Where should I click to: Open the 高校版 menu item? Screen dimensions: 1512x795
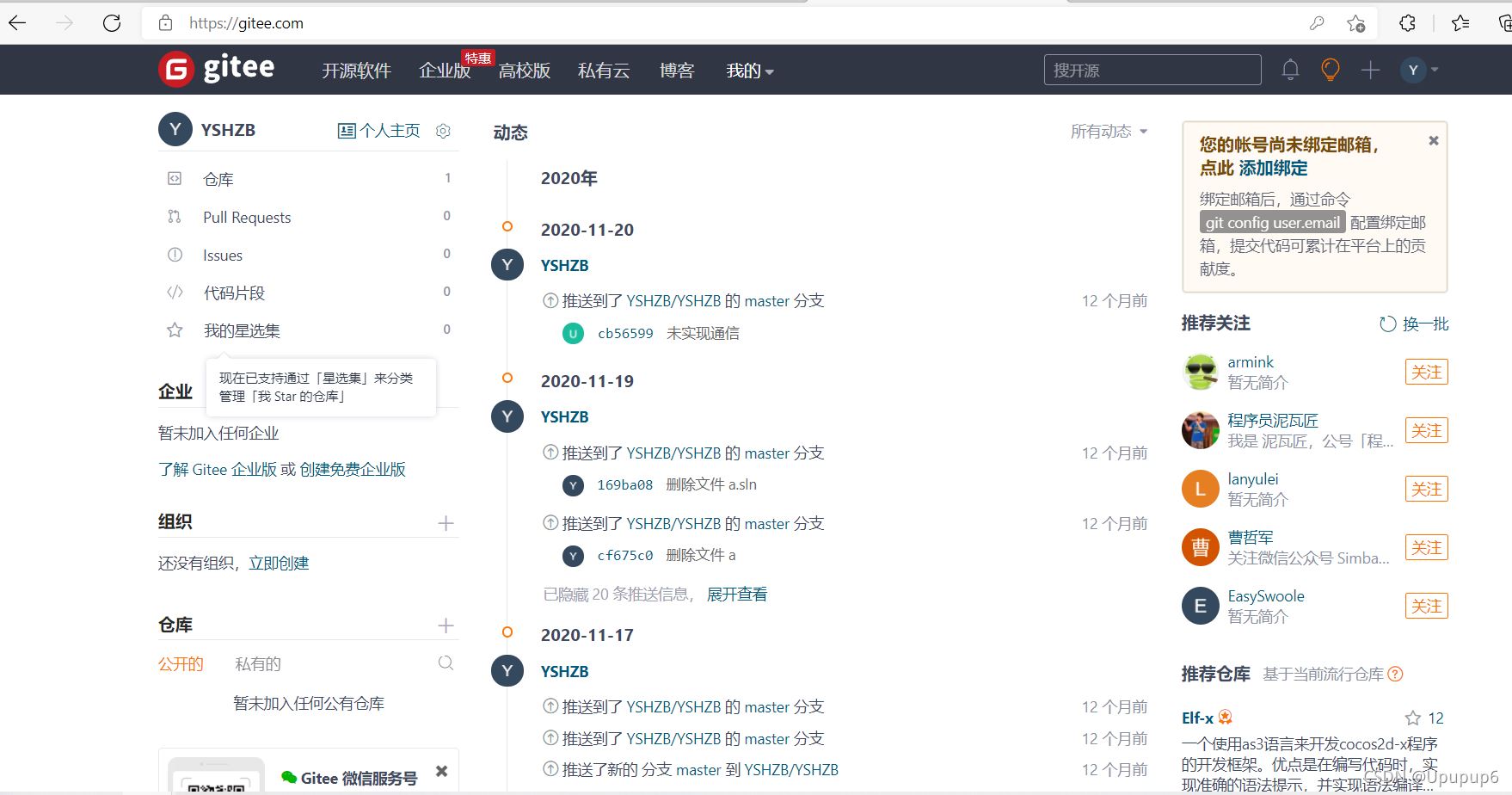tap(525, 71)
